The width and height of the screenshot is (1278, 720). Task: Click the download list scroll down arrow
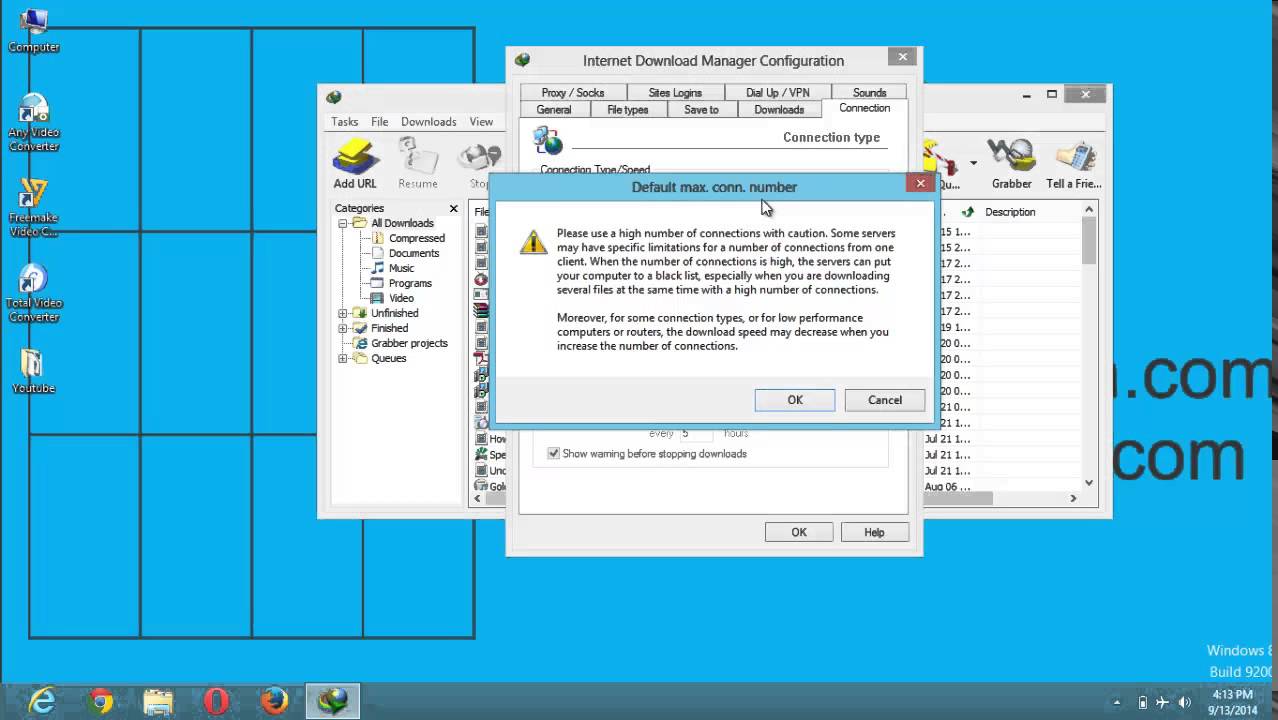click(1089, 482)
